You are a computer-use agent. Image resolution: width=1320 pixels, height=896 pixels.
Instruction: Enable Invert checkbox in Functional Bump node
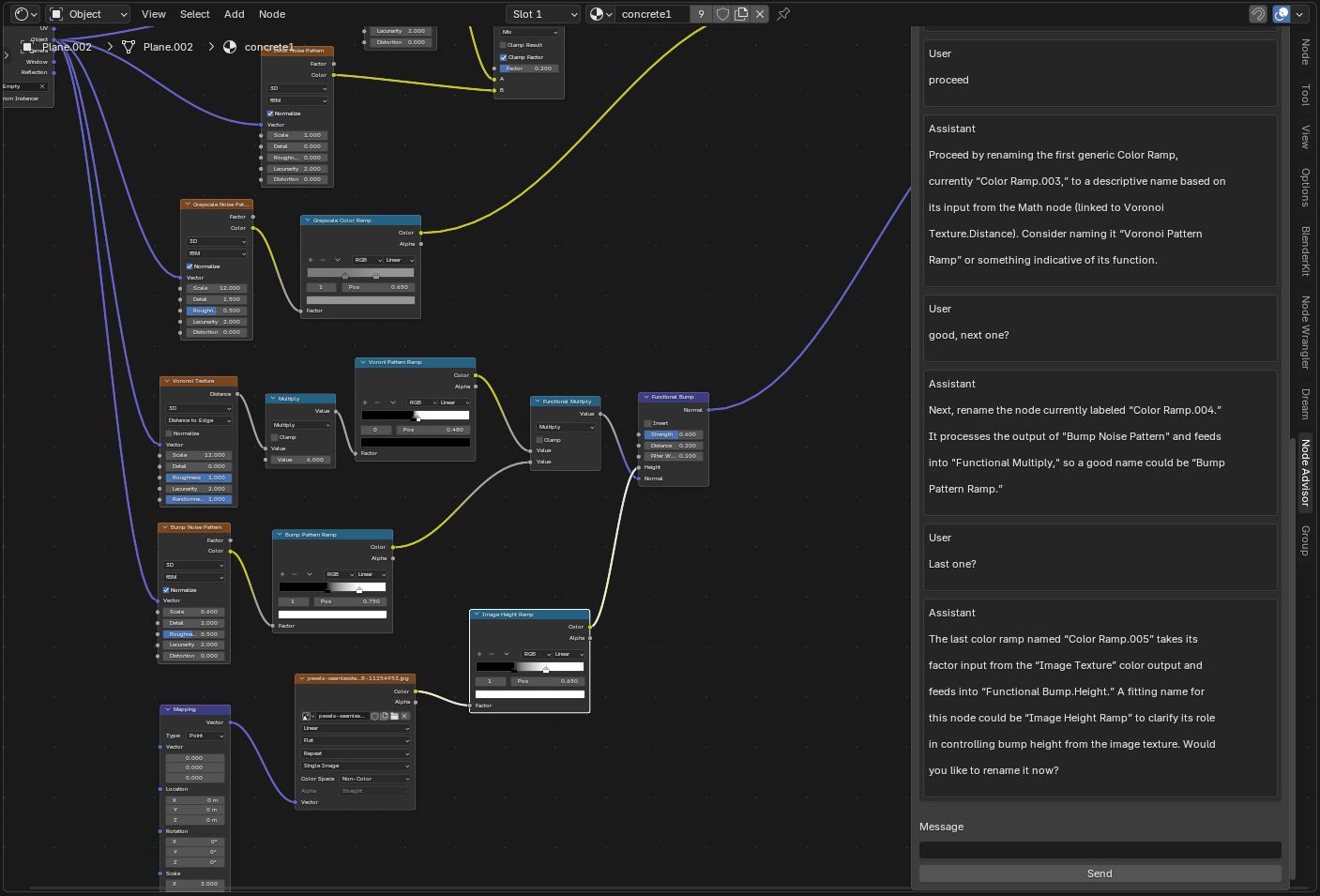pos(647,423)
